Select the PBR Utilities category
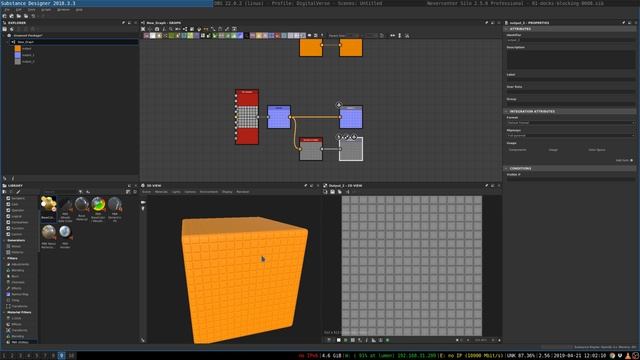Viewport: 640px width, 360px height. point(20,342)
